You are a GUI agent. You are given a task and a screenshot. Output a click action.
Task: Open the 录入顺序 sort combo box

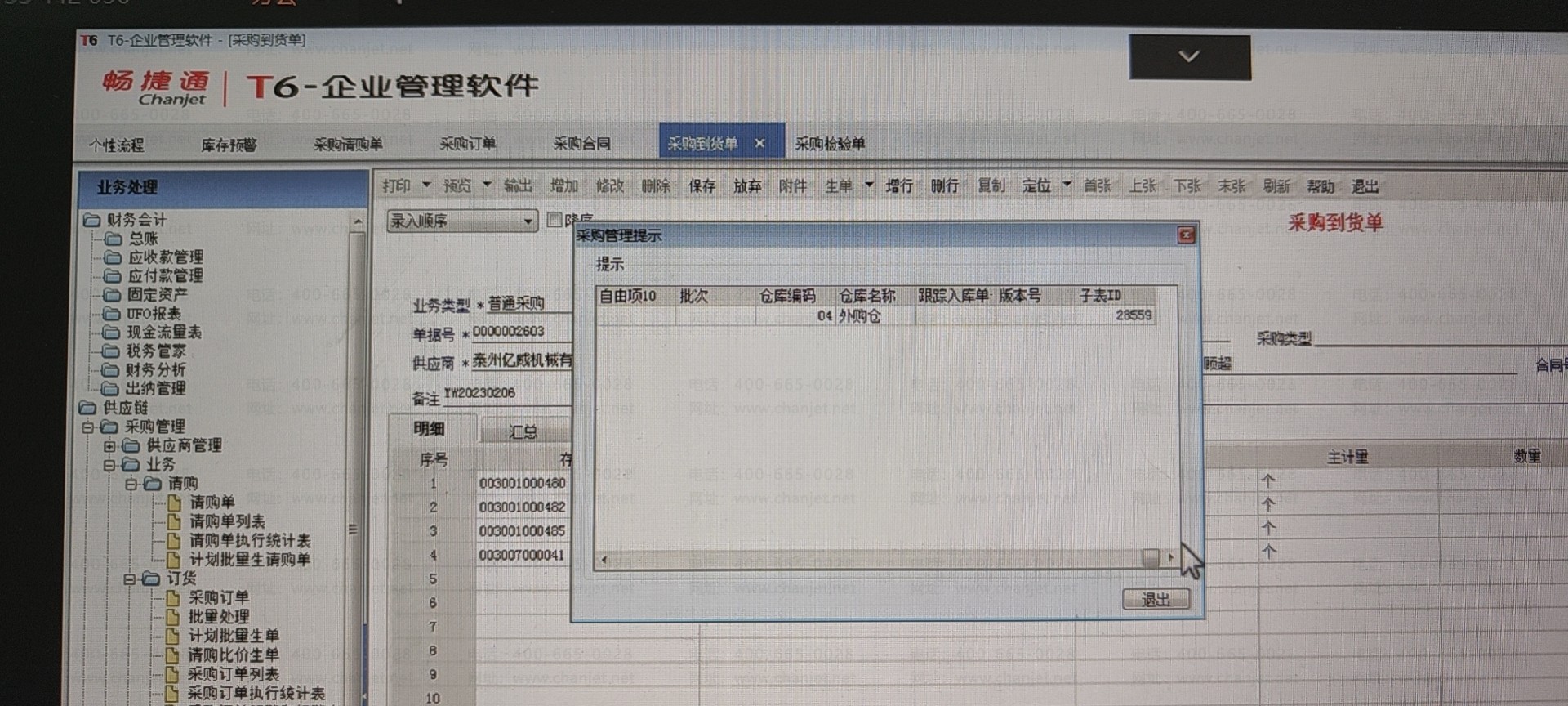[461, 221]
